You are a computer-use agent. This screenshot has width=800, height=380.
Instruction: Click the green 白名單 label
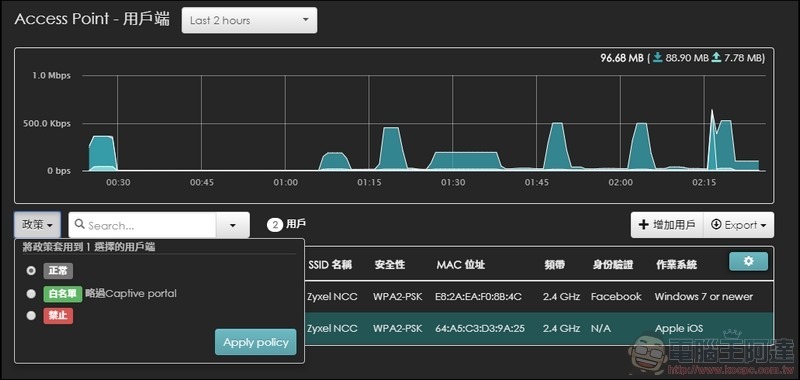pyautogui.click(x=63, y=294)
